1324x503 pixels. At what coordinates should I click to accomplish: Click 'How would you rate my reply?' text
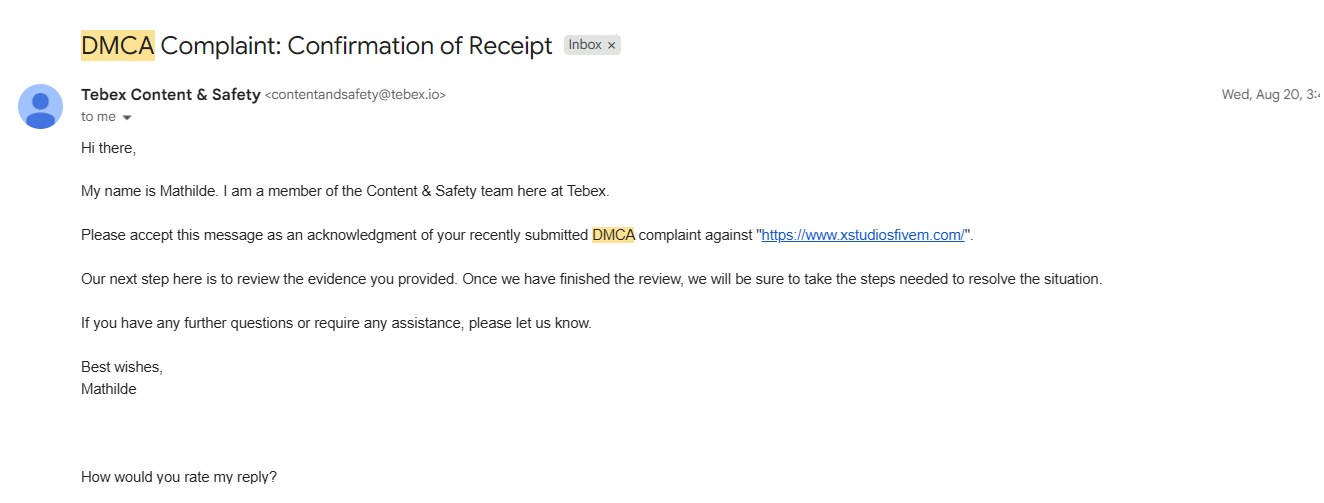pos(179,477)
